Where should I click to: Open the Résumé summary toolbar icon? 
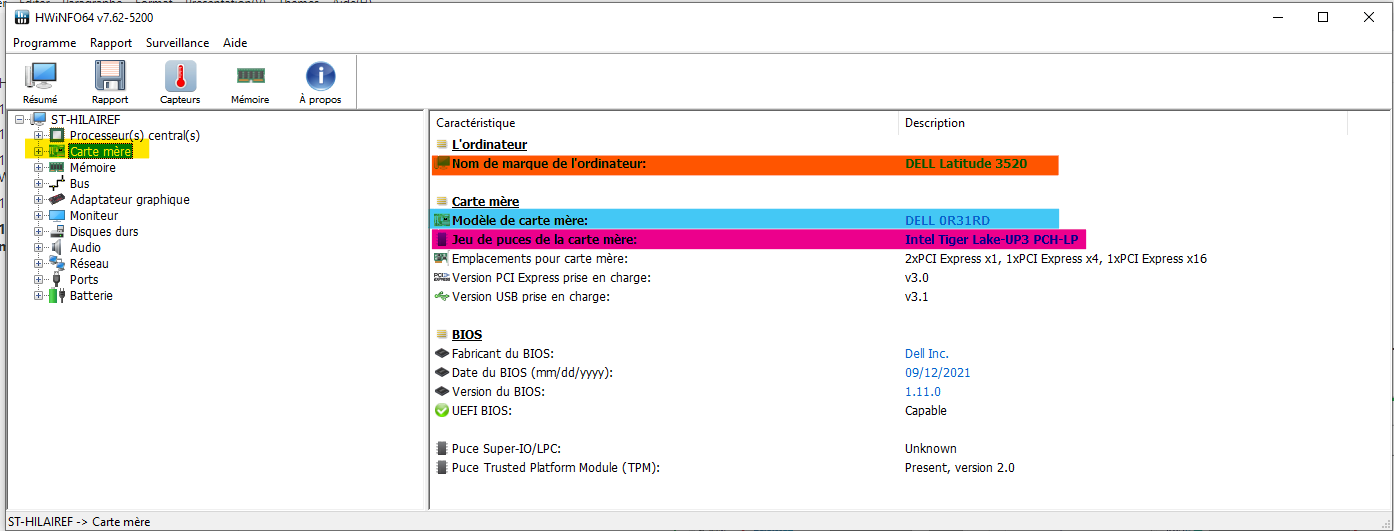(x=40, y=76)
